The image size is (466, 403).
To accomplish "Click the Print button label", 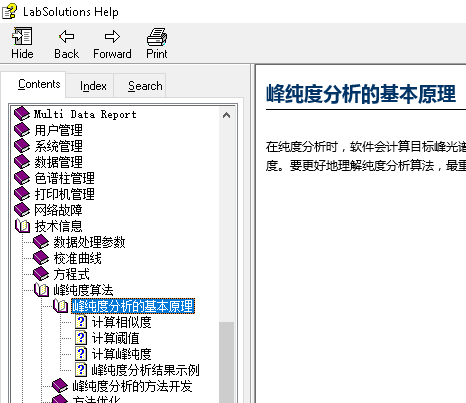I will tap(157, 54).
